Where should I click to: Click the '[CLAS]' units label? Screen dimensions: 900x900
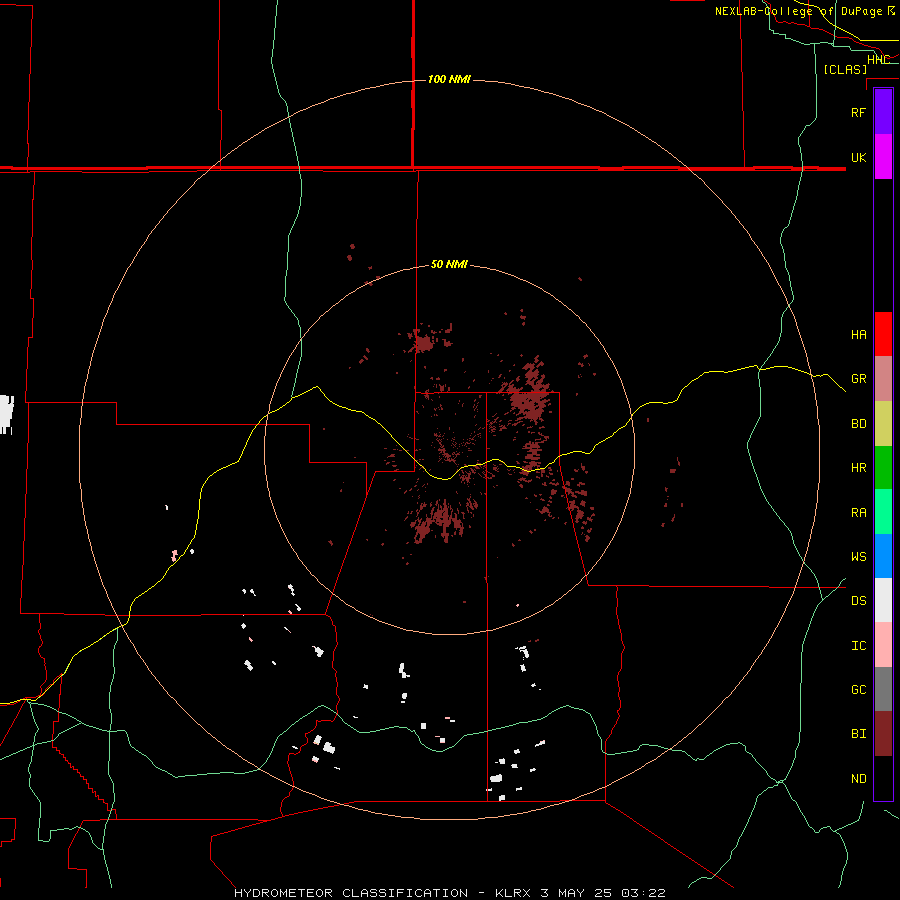pos(845,69)
